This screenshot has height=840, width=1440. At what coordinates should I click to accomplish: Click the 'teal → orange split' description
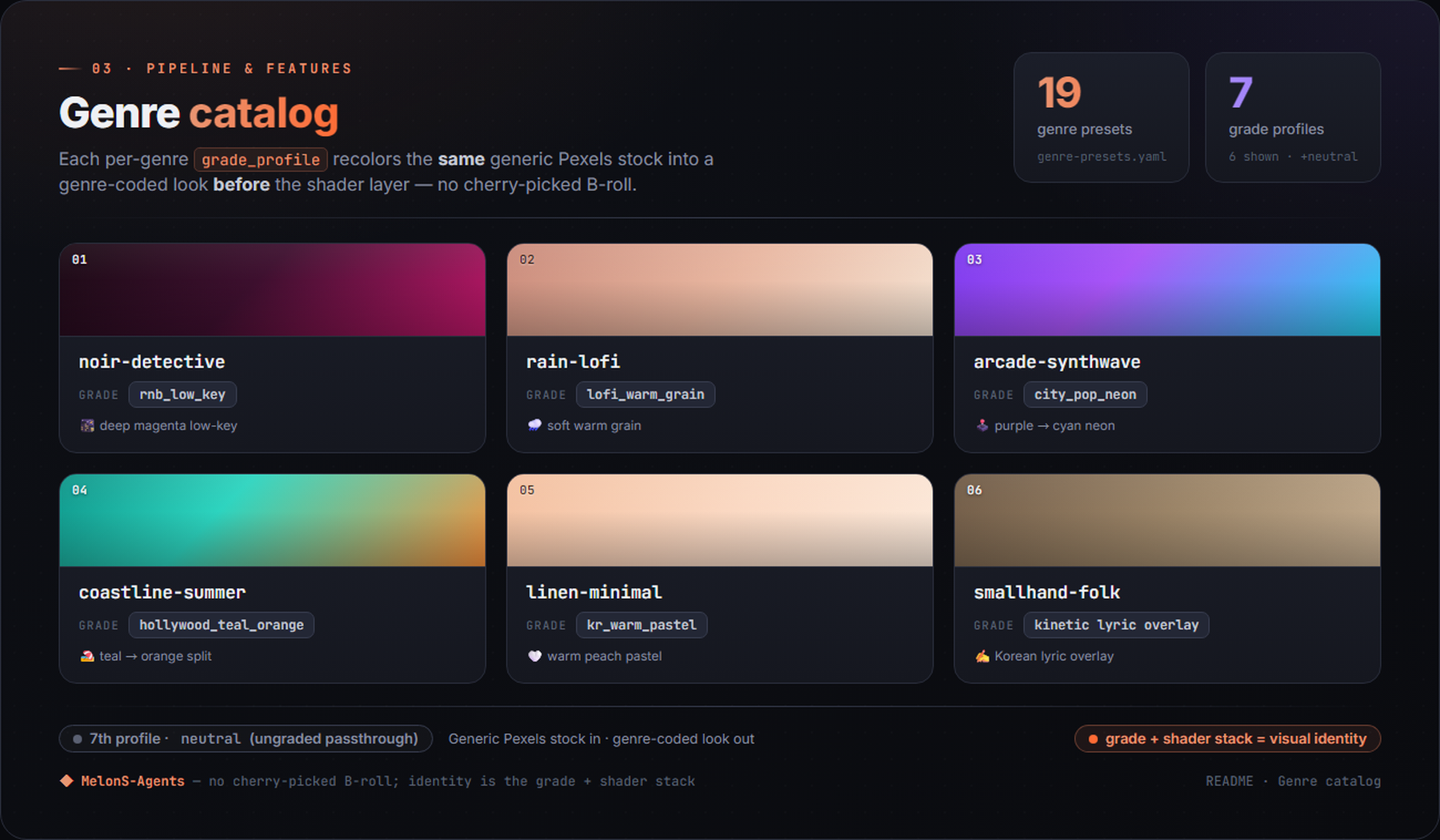click(x=155, y=656)
